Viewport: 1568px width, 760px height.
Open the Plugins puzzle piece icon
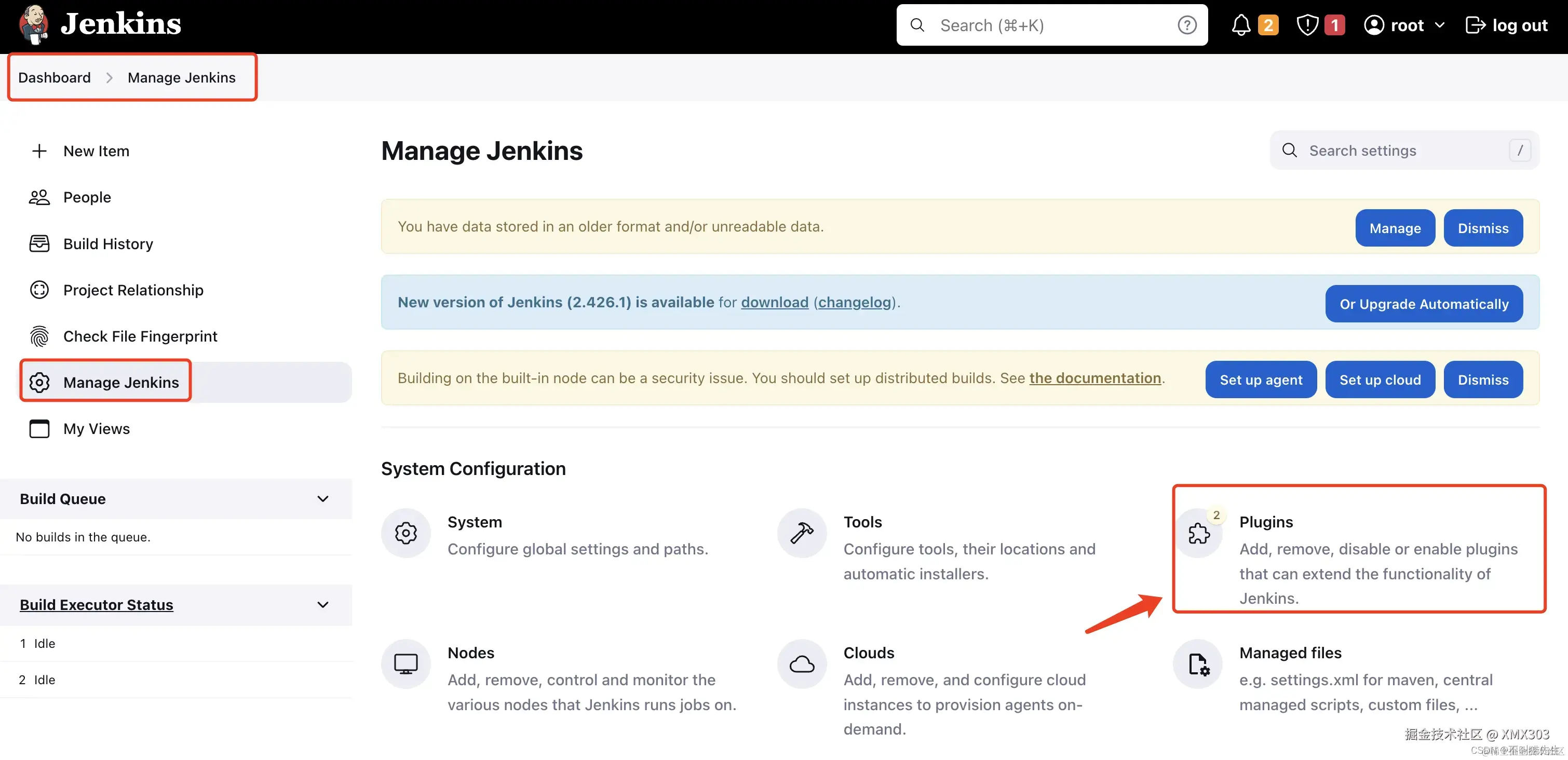point(1198,534)
